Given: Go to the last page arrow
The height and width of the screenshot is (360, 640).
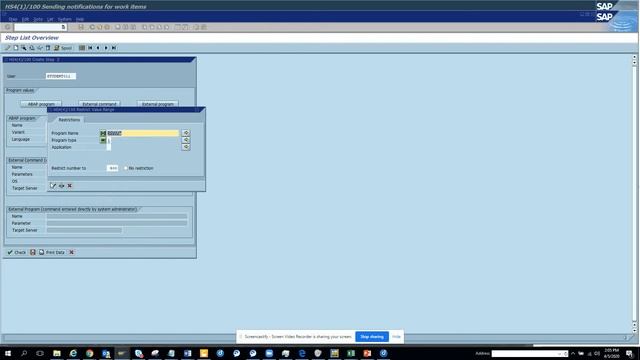Looking at the screenshot, I should (x=114, y=48).
